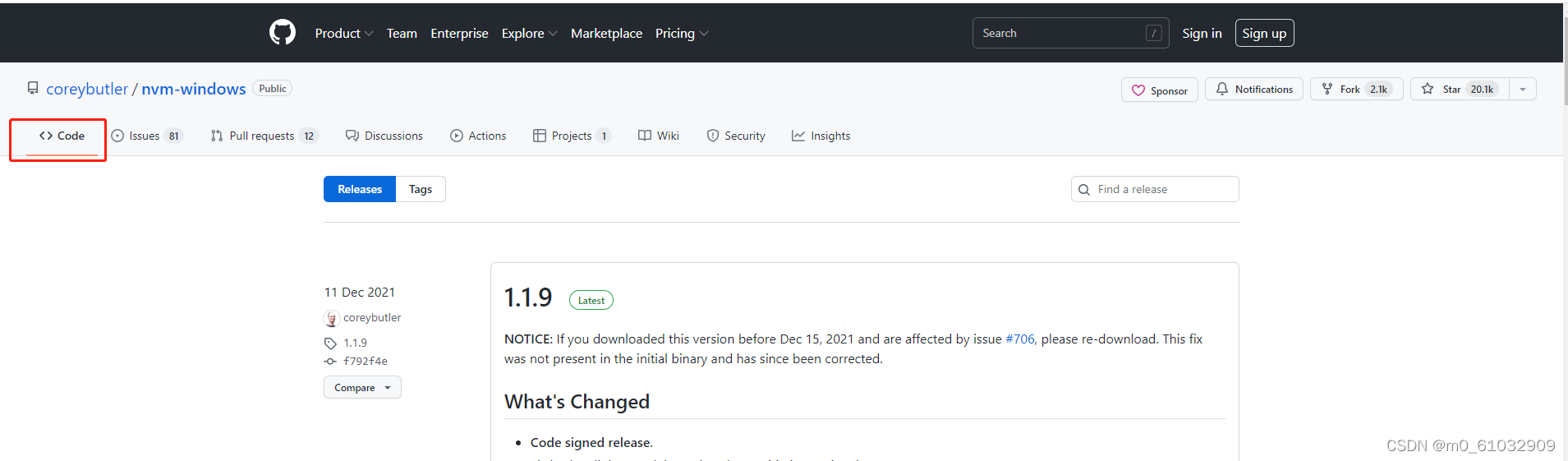Click the Issues count badge 81
1568x461 pixels.
click(174, 136)
